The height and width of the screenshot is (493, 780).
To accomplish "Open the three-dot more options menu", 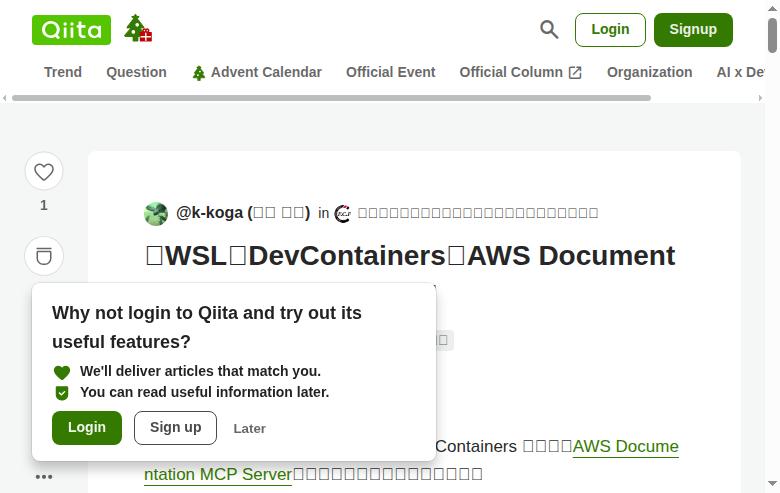I will (44, 477).
